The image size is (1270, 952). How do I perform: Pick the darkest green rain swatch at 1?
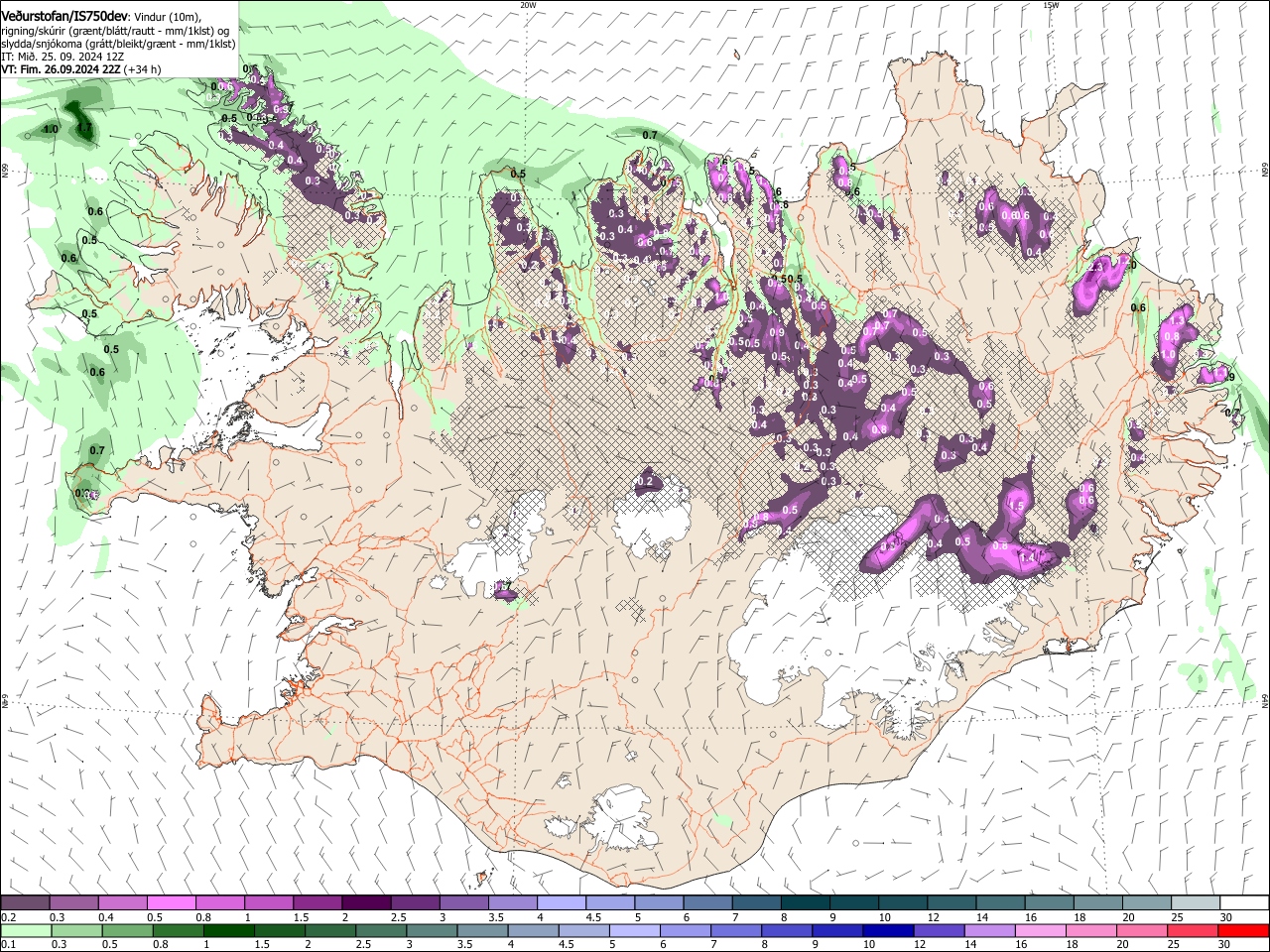coord(229,931)
